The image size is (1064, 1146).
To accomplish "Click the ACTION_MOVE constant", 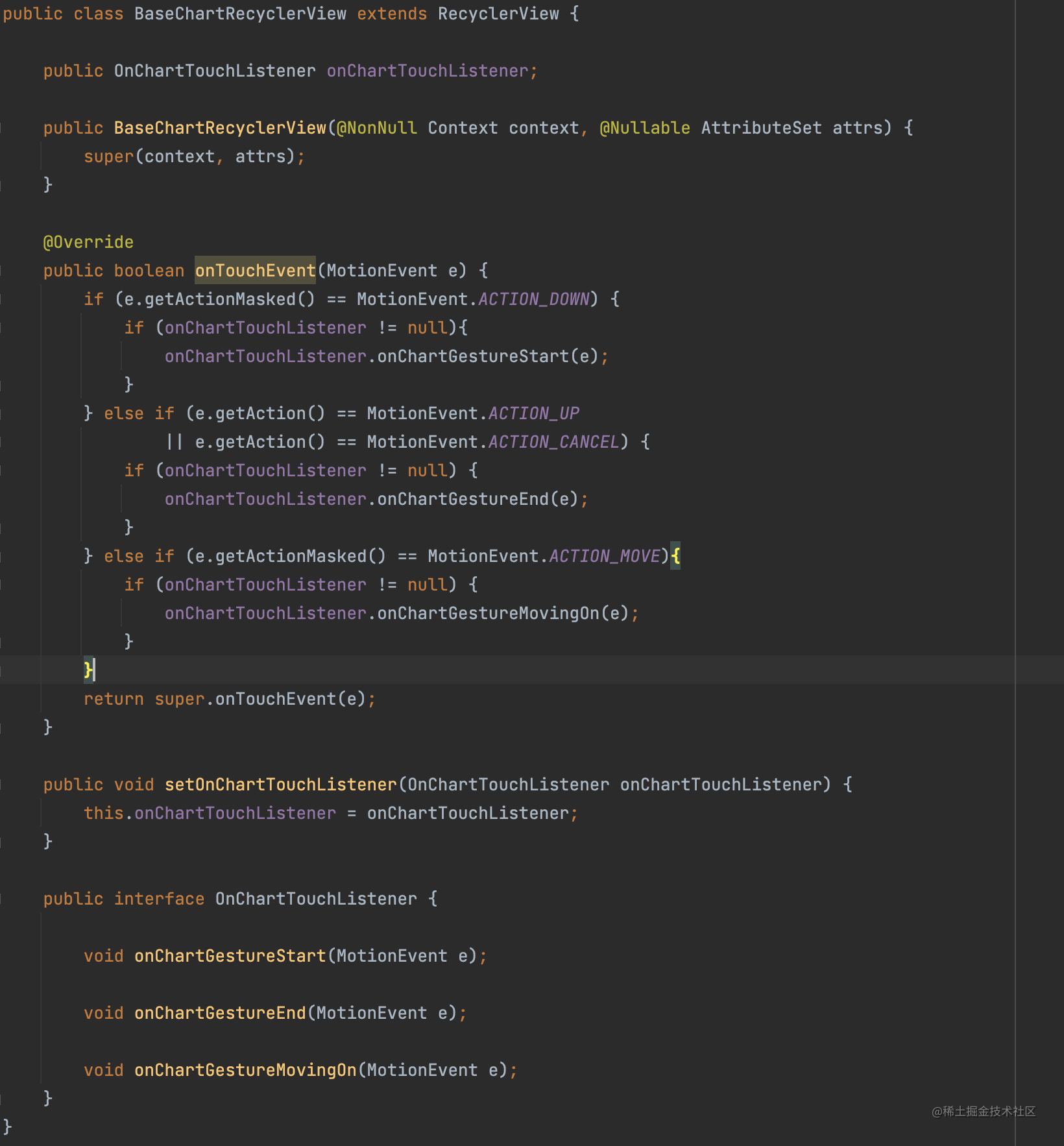I will click(605, 556).
